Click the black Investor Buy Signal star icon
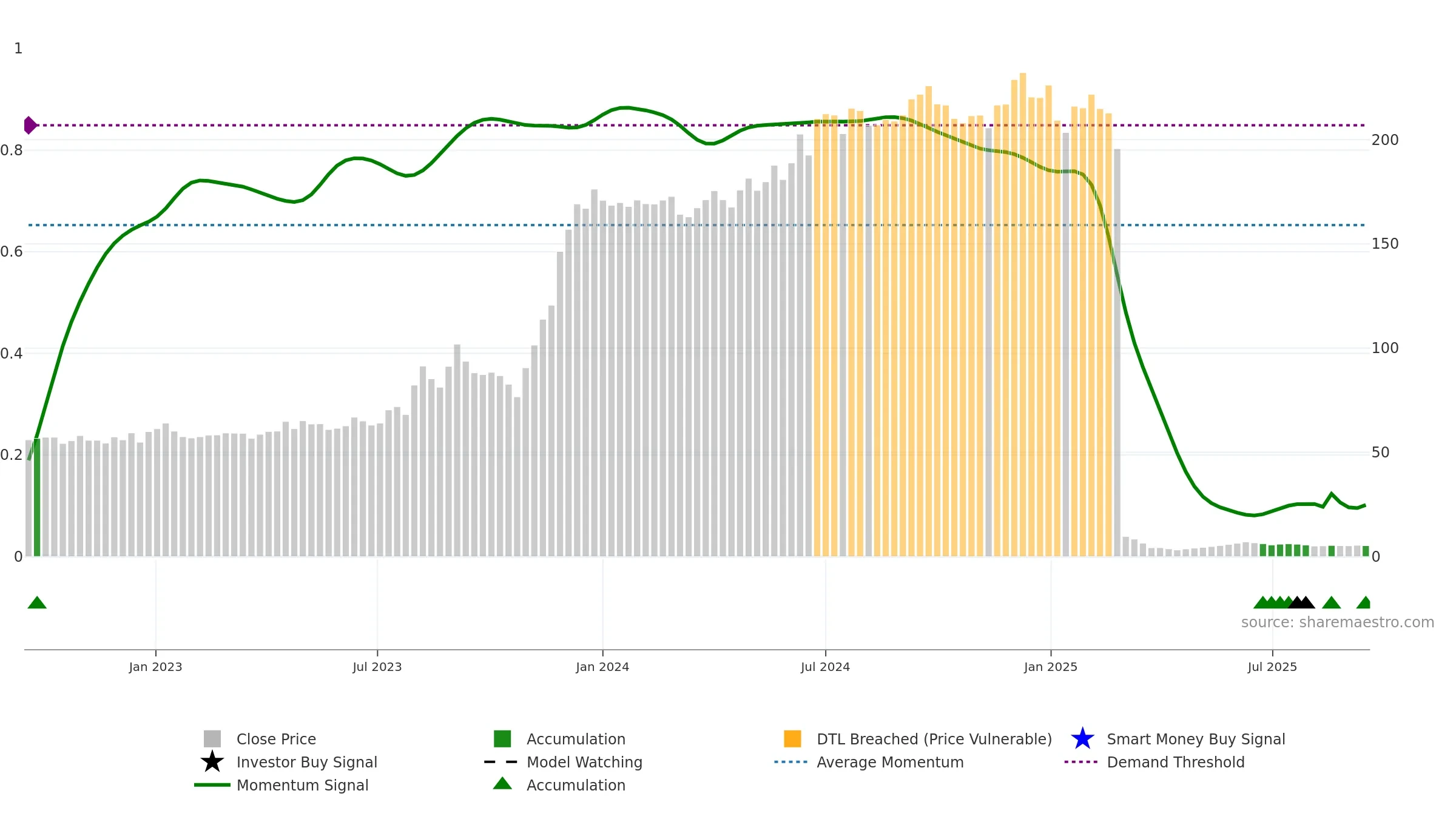The image size is (1456, 819). (x=212, y=762)
